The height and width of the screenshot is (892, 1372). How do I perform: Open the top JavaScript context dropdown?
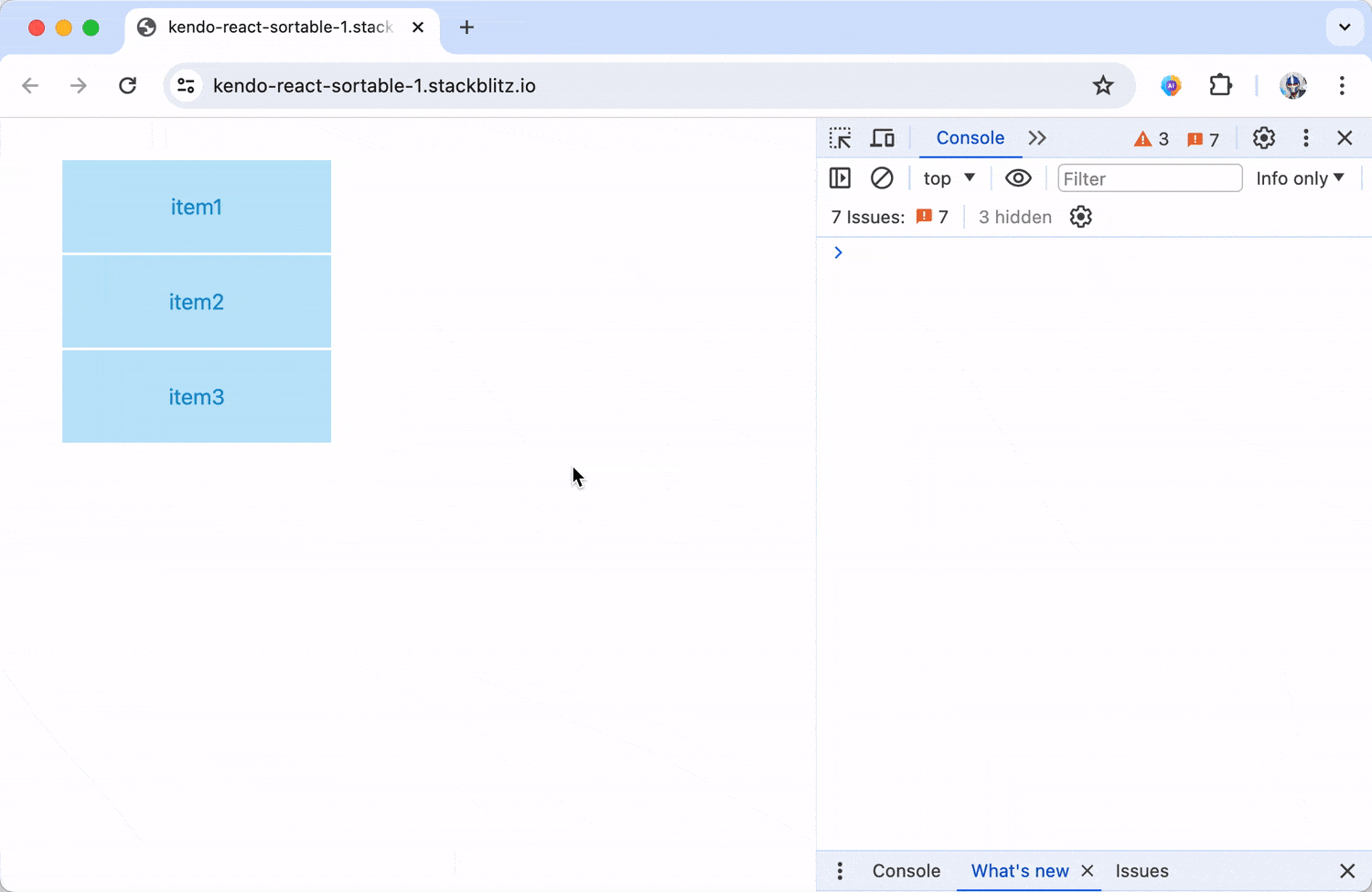coord(949,178)
